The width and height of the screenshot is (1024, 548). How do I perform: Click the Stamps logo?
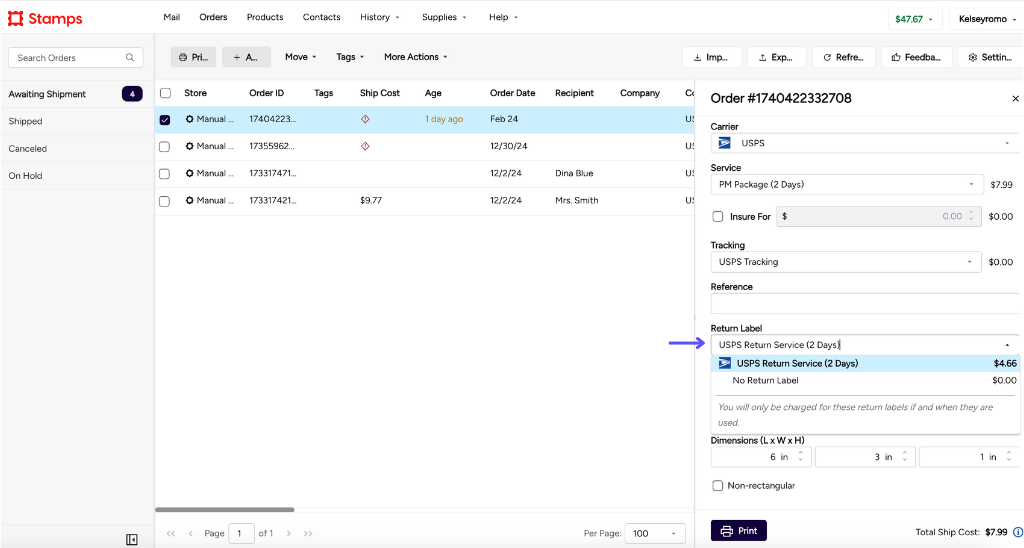tap(45, 18)
